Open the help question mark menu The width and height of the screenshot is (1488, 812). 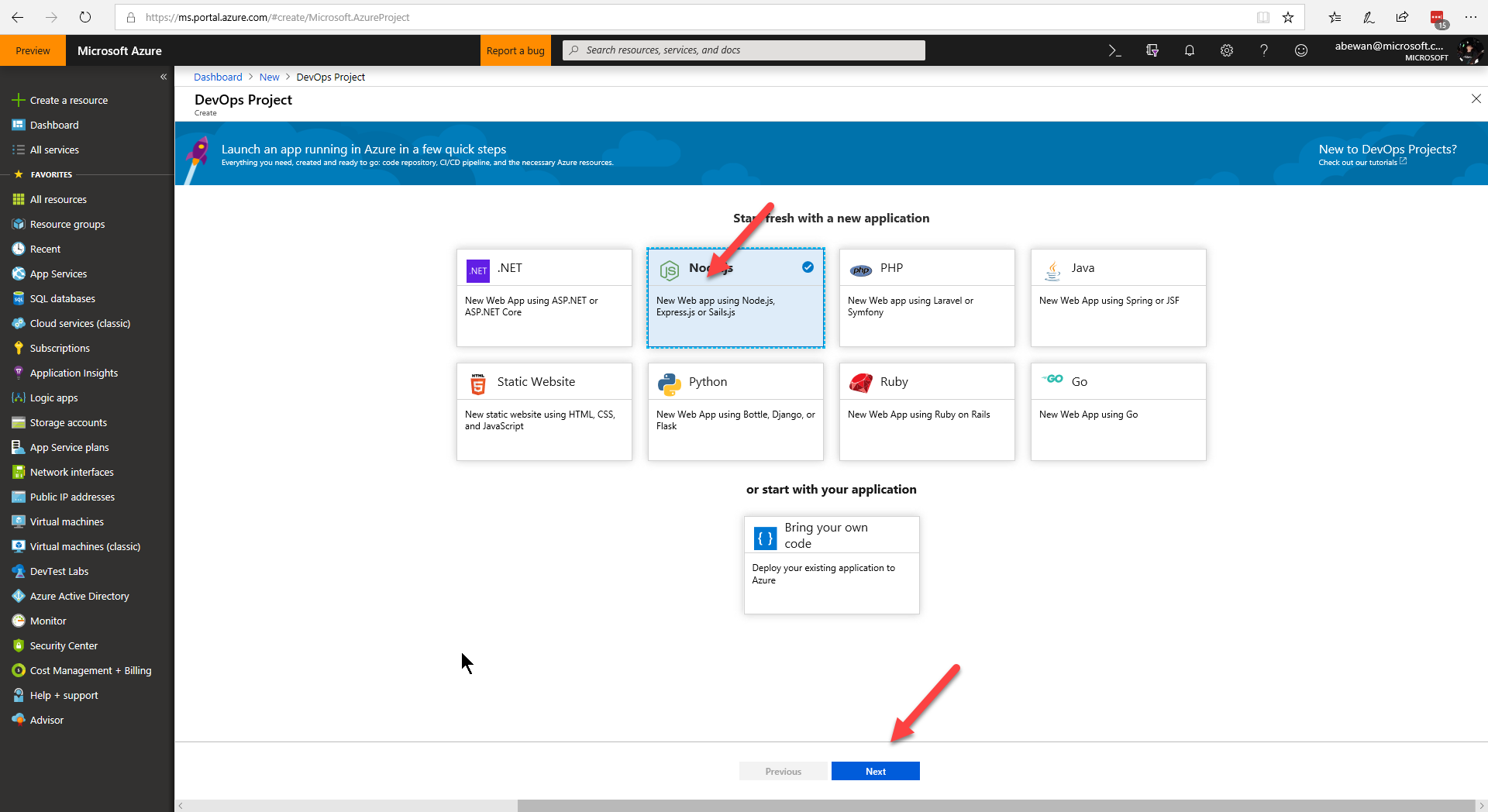1264,50
